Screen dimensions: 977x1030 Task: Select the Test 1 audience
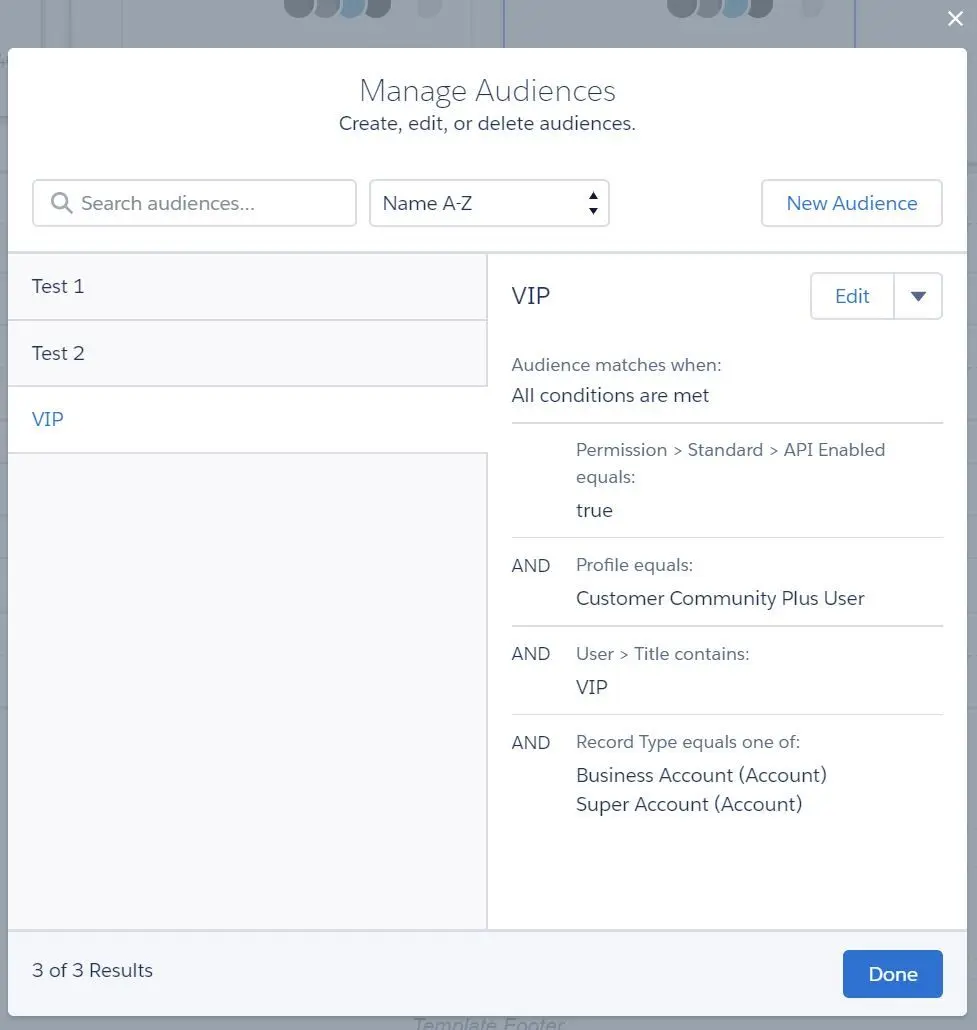[x=247, y=286]
